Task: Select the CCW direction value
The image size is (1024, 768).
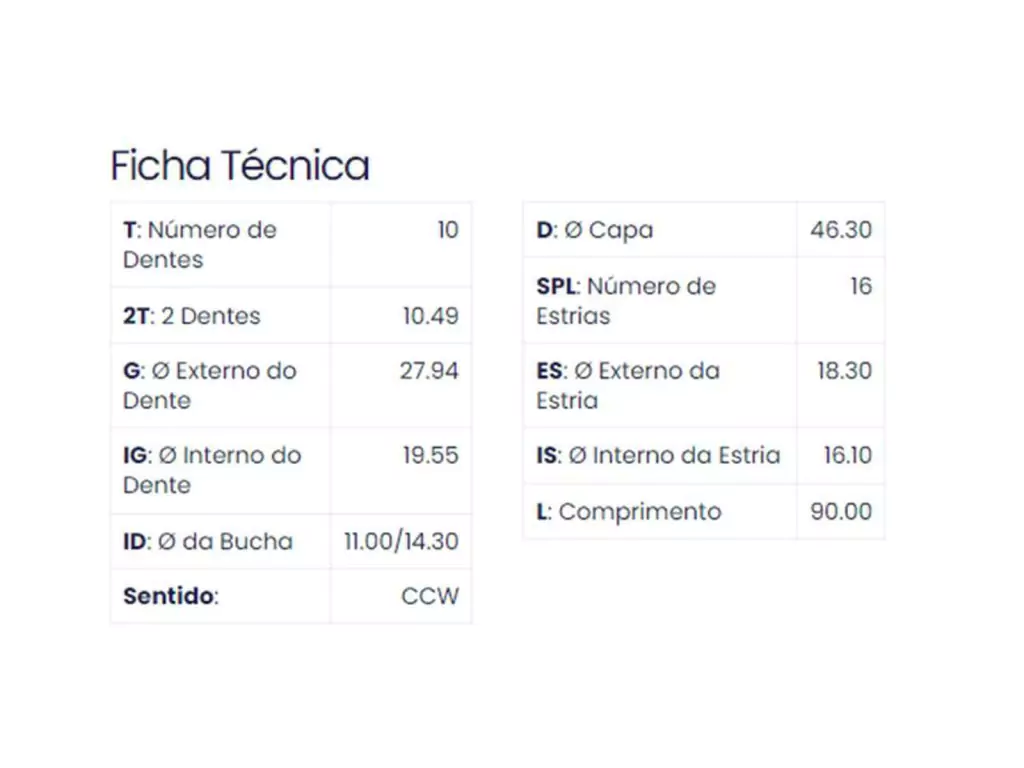Action: point(430,597)
